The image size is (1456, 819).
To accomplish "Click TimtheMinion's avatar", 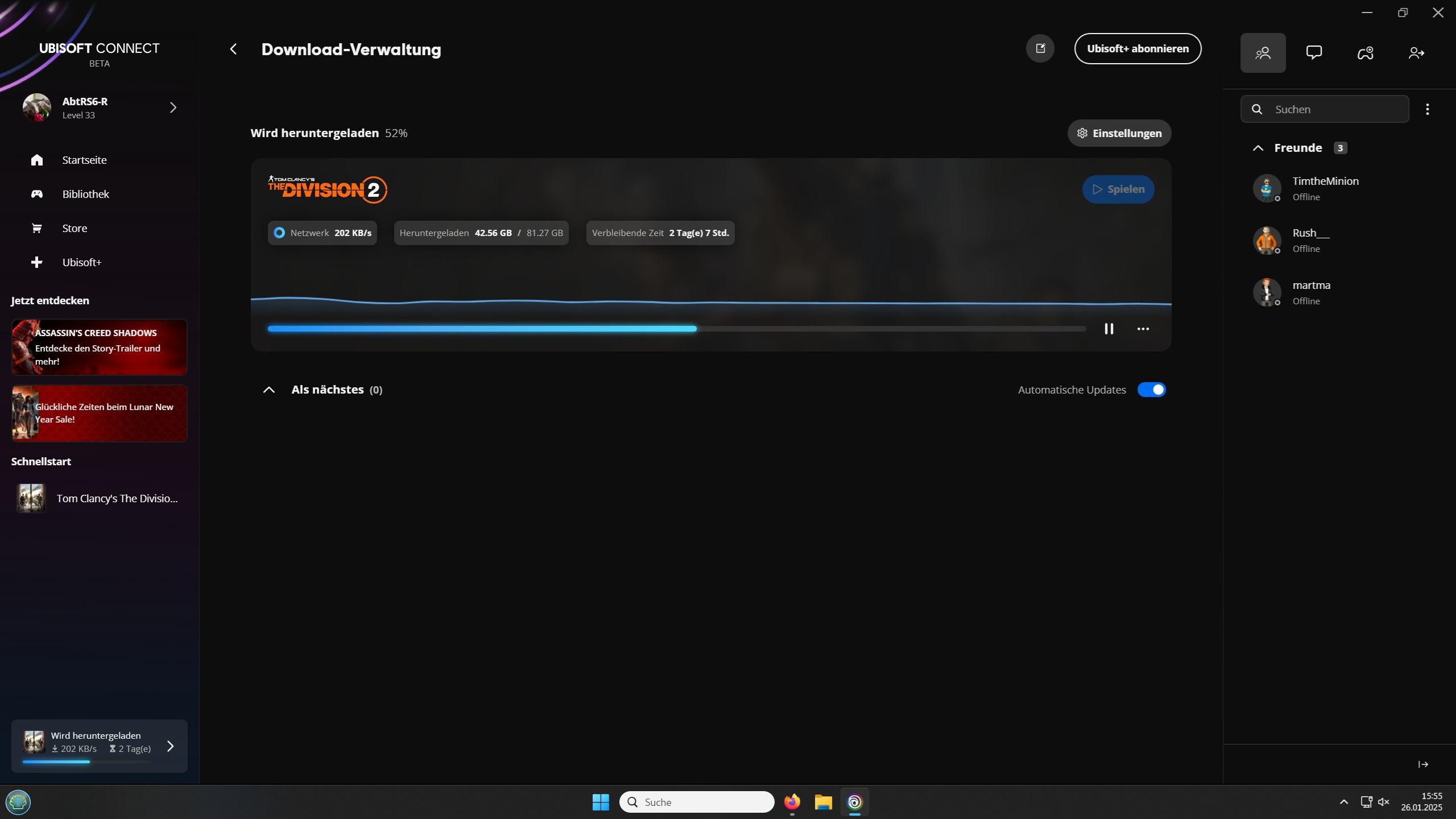I will tap(1267, 188).
